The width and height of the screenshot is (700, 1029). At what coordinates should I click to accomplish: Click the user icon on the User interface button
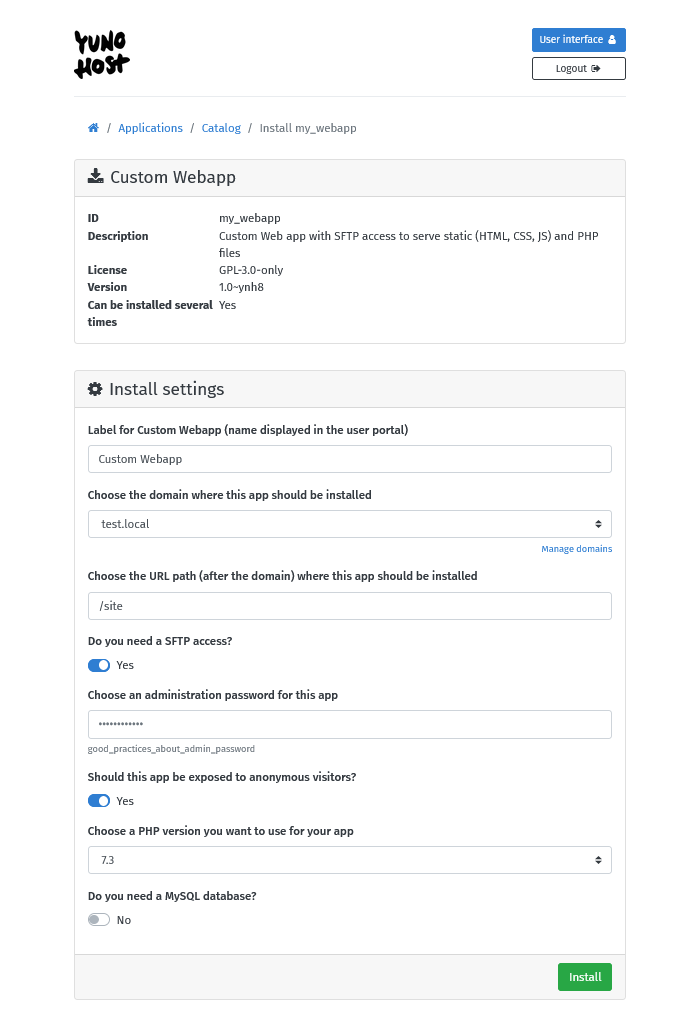(x=613, y=40)
